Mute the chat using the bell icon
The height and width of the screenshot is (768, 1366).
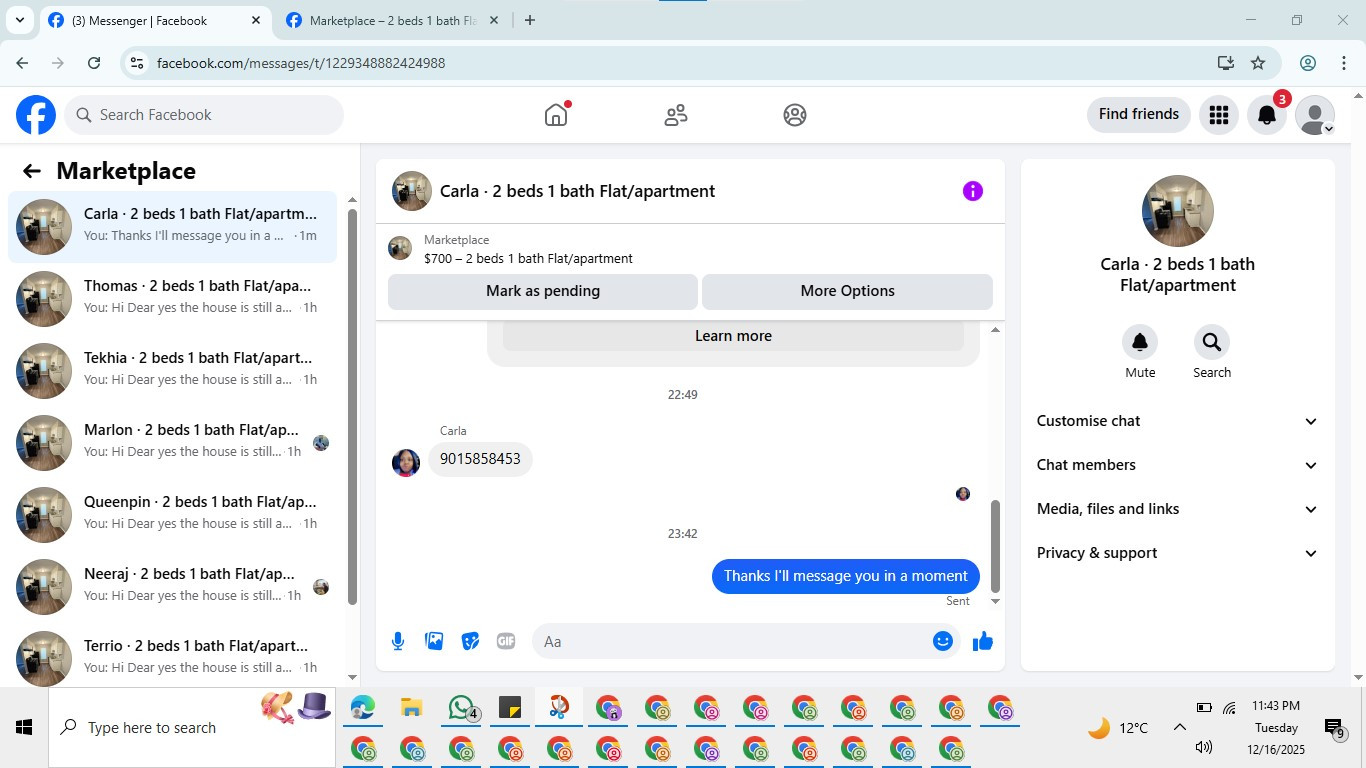[x=1140, y=343]
